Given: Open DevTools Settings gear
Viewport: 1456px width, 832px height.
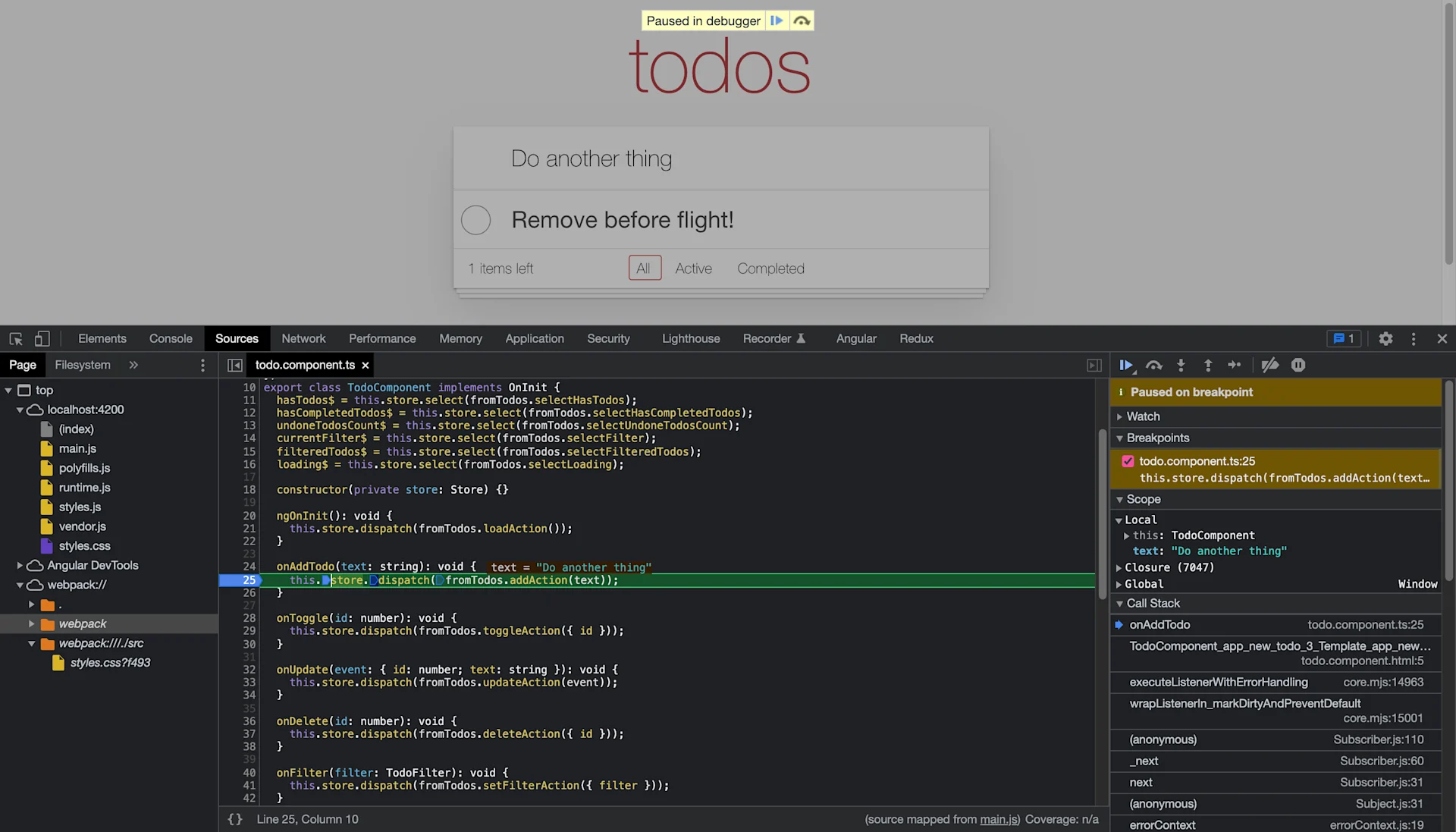Looking at the screenshot, I should (x=1385, y=339).
